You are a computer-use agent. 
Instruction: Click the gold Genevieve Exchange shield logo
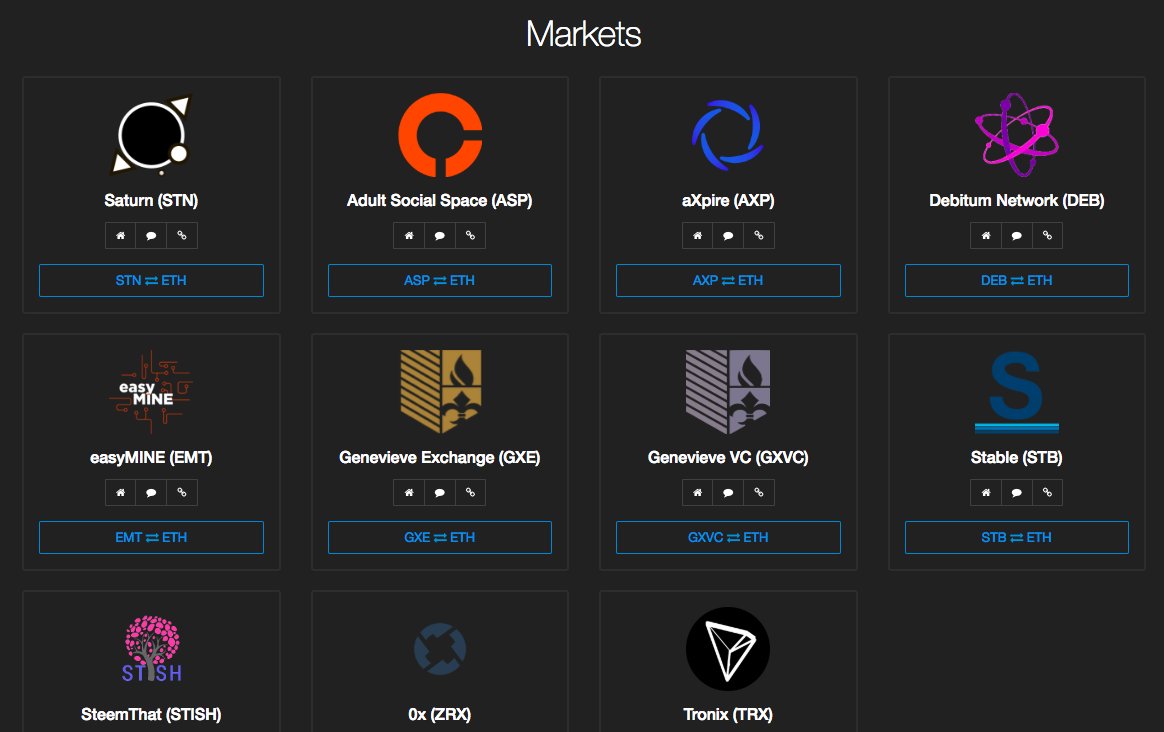point(441,392)
